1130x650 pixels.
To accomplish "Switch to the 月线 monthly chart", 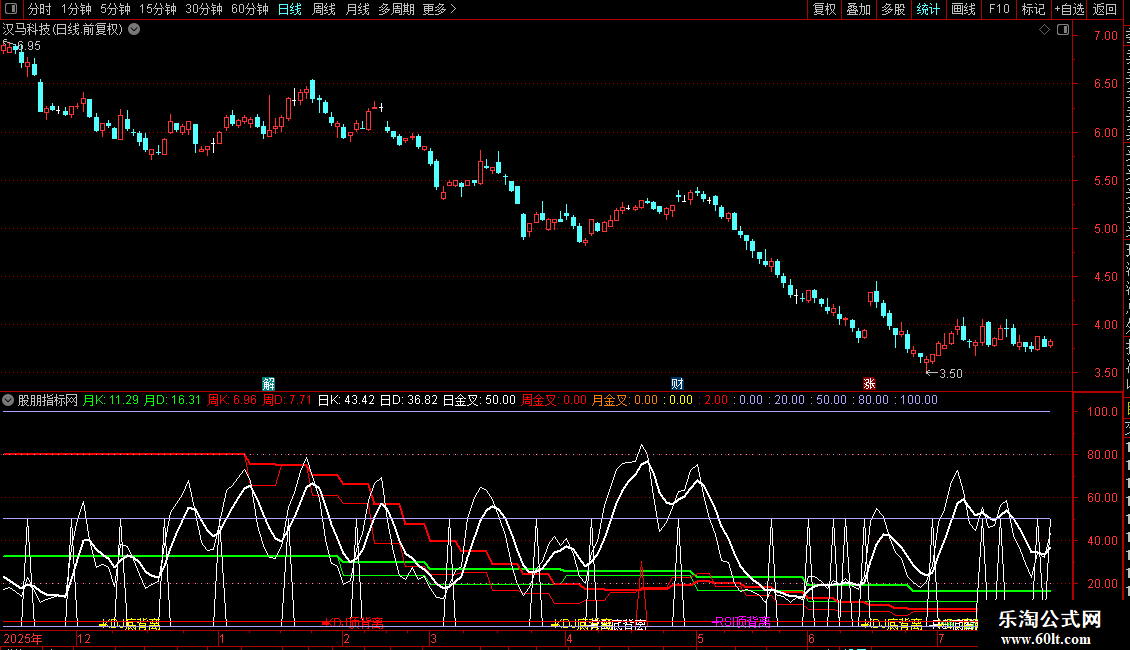I will point(357,9).
